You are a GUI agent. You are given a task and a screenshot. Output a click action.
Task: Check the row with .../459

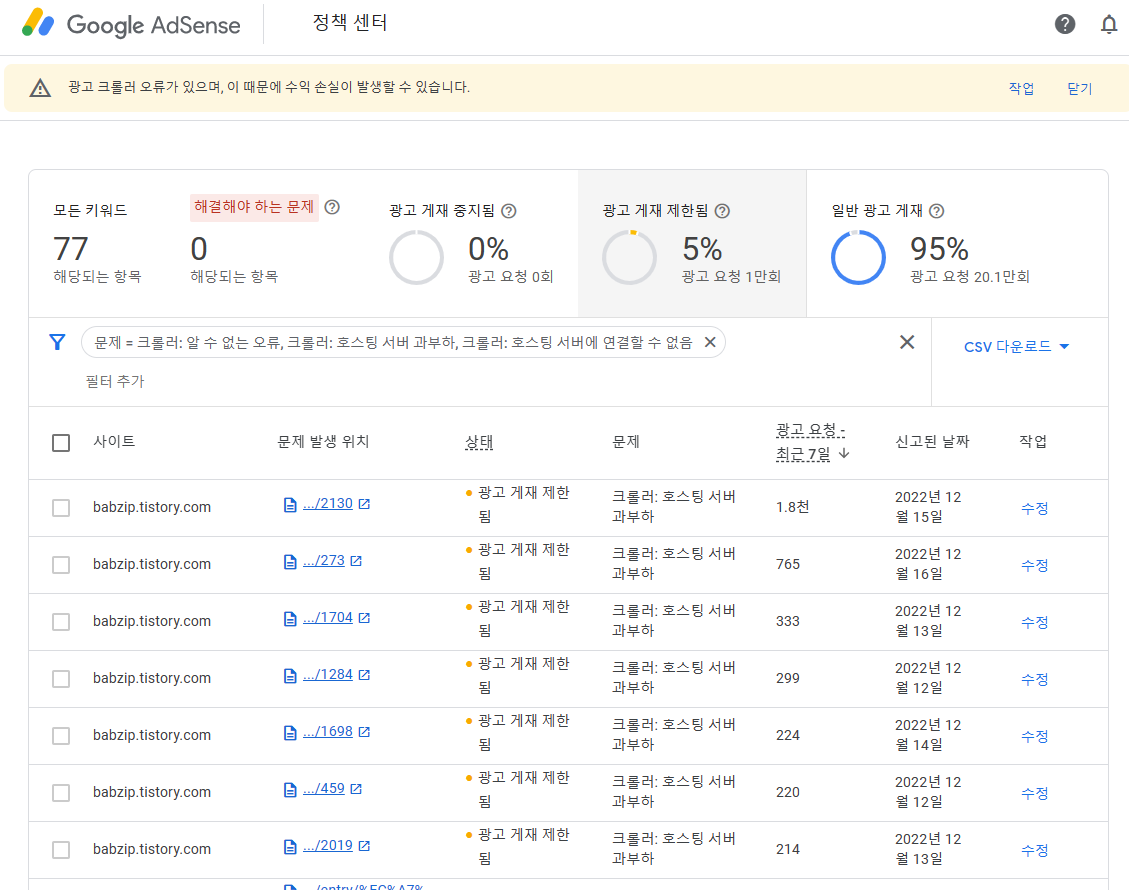coord(61,793)
